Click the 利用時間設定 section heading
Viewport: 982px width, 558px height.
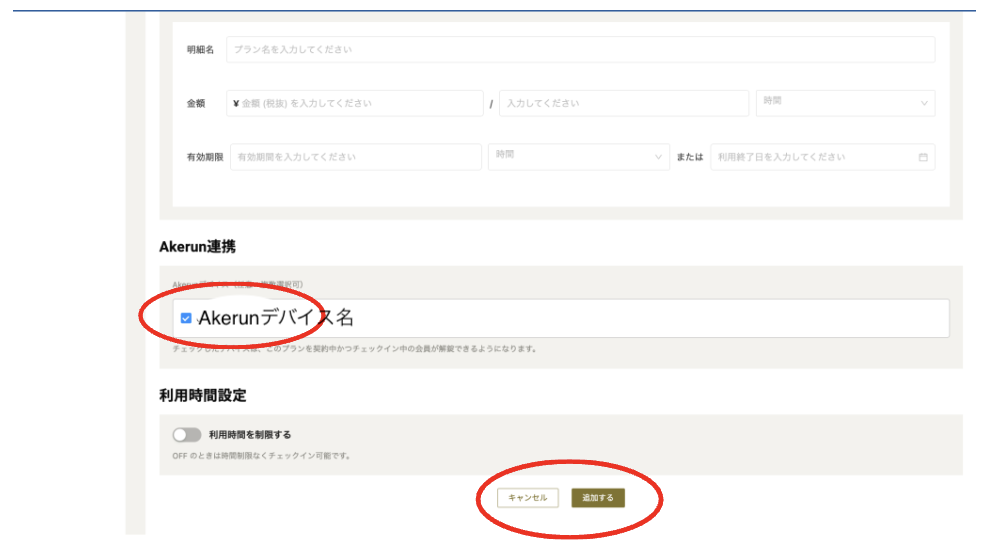tap(203, 396)
